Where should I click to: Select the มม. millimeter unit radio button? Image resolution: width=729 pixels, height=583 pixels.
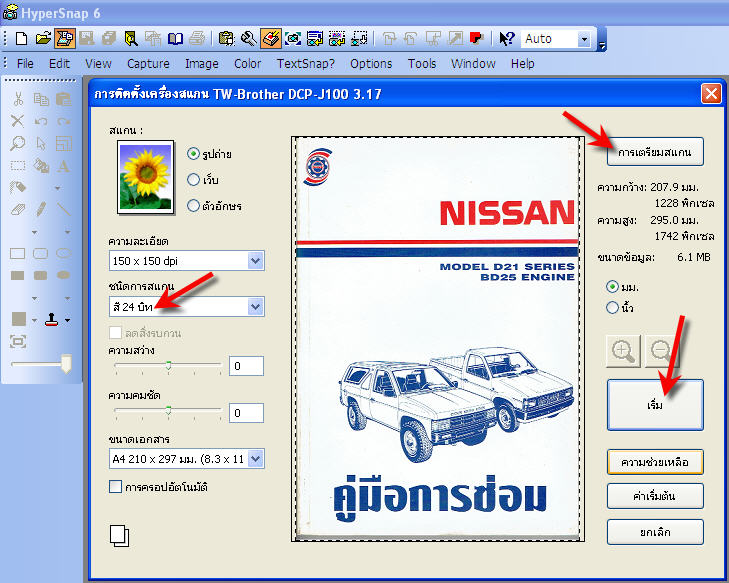tap(612, 287)
